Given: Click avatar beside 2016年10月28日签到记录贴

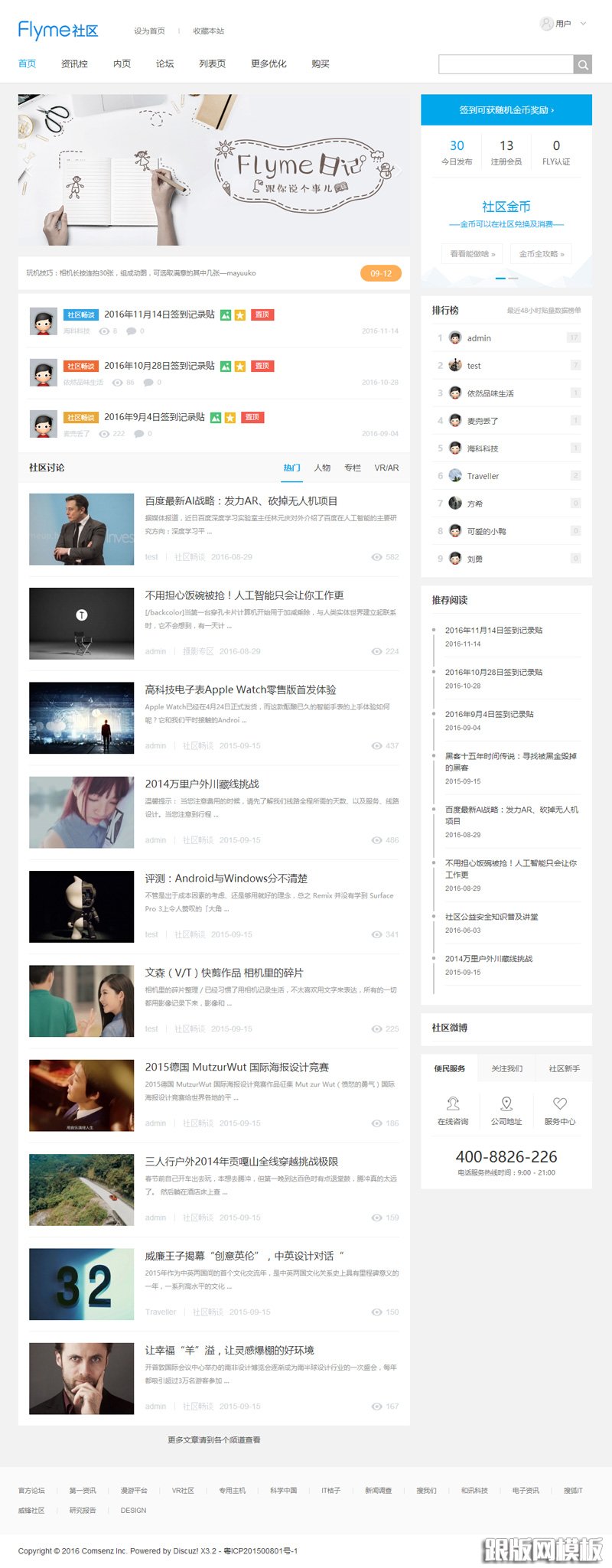Looking at the screenshot, I should [43, 373].
